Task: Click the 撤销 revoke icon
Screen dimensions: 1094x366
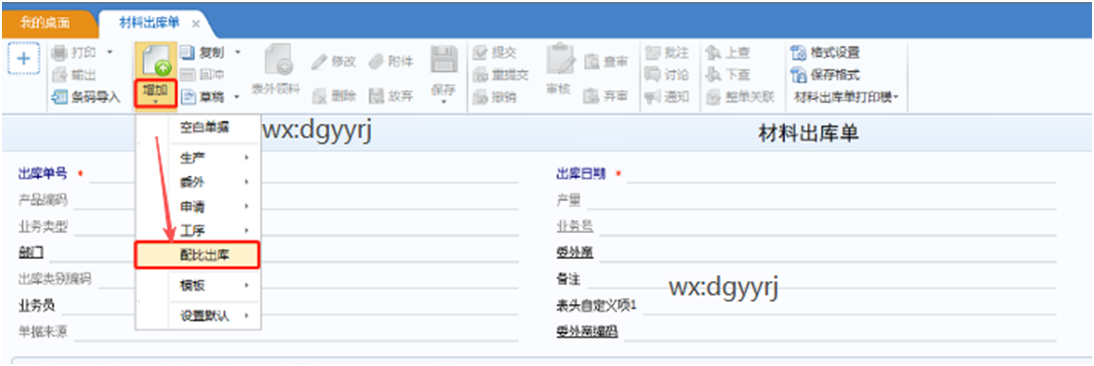Action: point(480,97)
